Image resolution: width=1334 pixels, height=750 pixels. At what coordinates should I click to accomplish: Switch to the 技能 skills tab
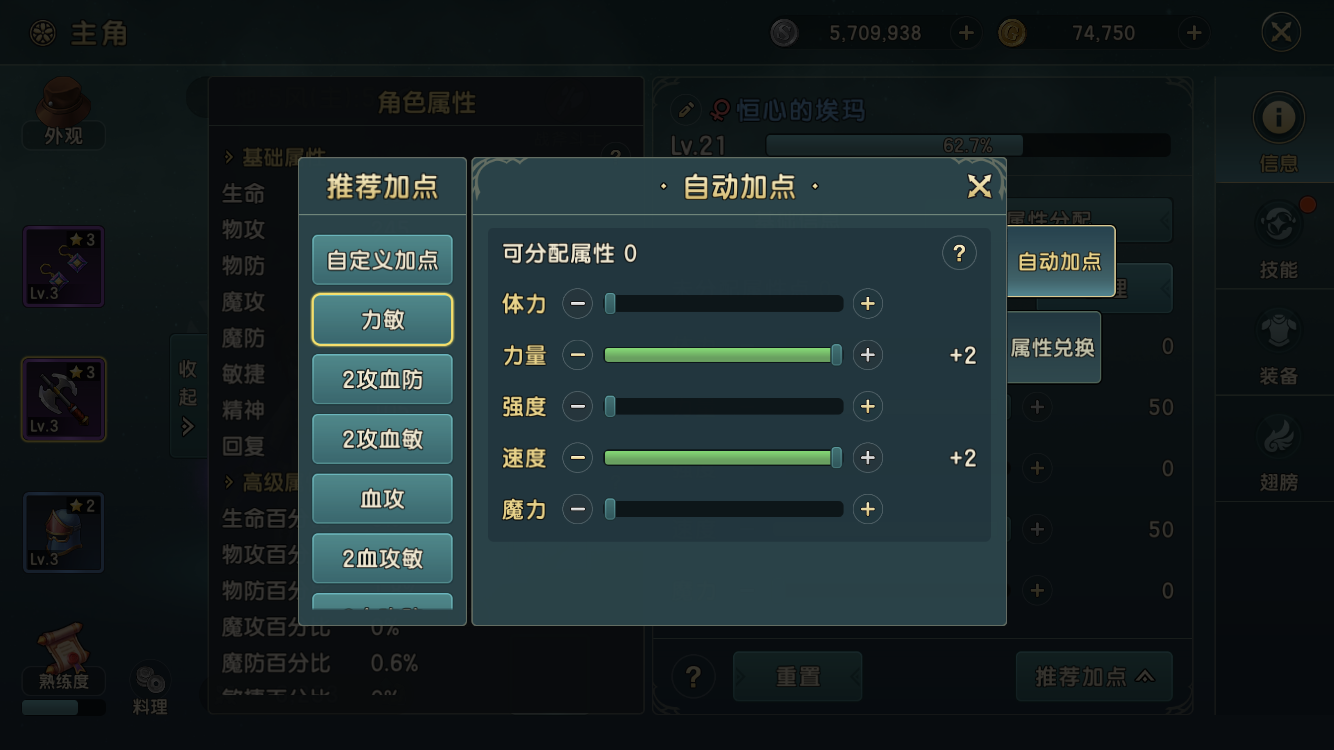[x=1278, y=240]
